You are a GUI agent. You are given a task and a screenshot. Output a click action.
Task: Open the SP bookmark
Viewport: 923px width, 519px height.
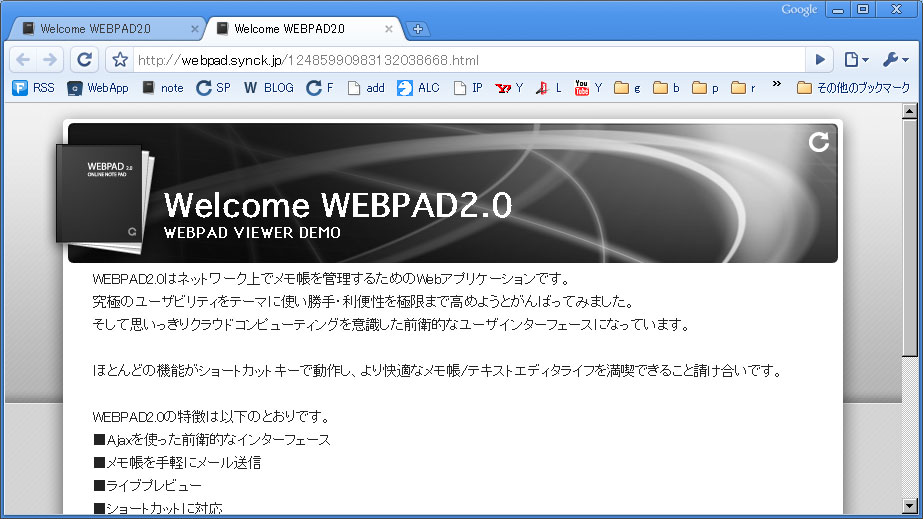[213, 88]
